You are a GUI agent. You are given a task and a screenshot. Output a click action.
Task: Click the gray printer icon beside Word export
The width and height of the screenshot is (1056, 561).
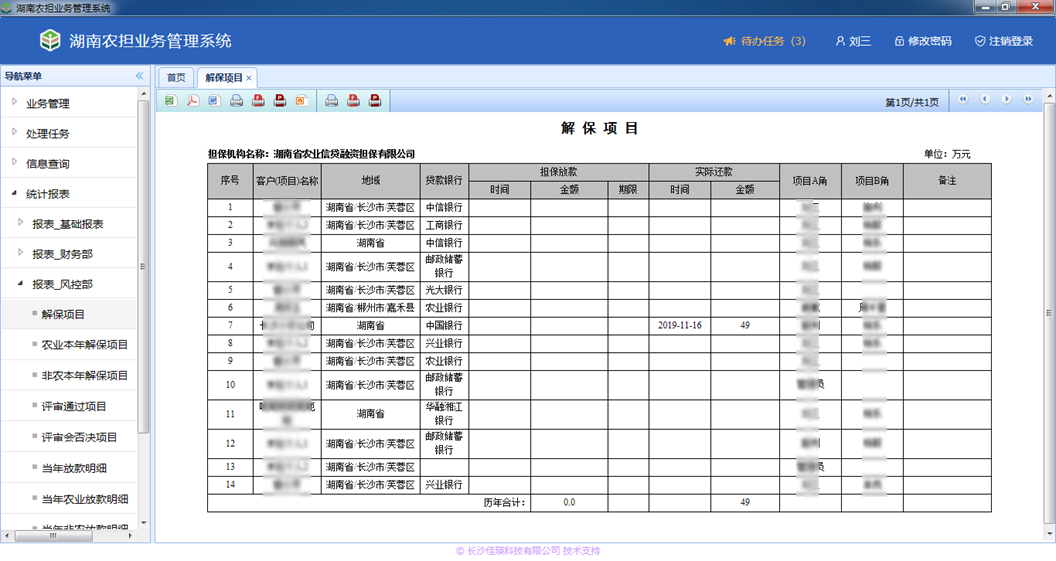[236, 101]
